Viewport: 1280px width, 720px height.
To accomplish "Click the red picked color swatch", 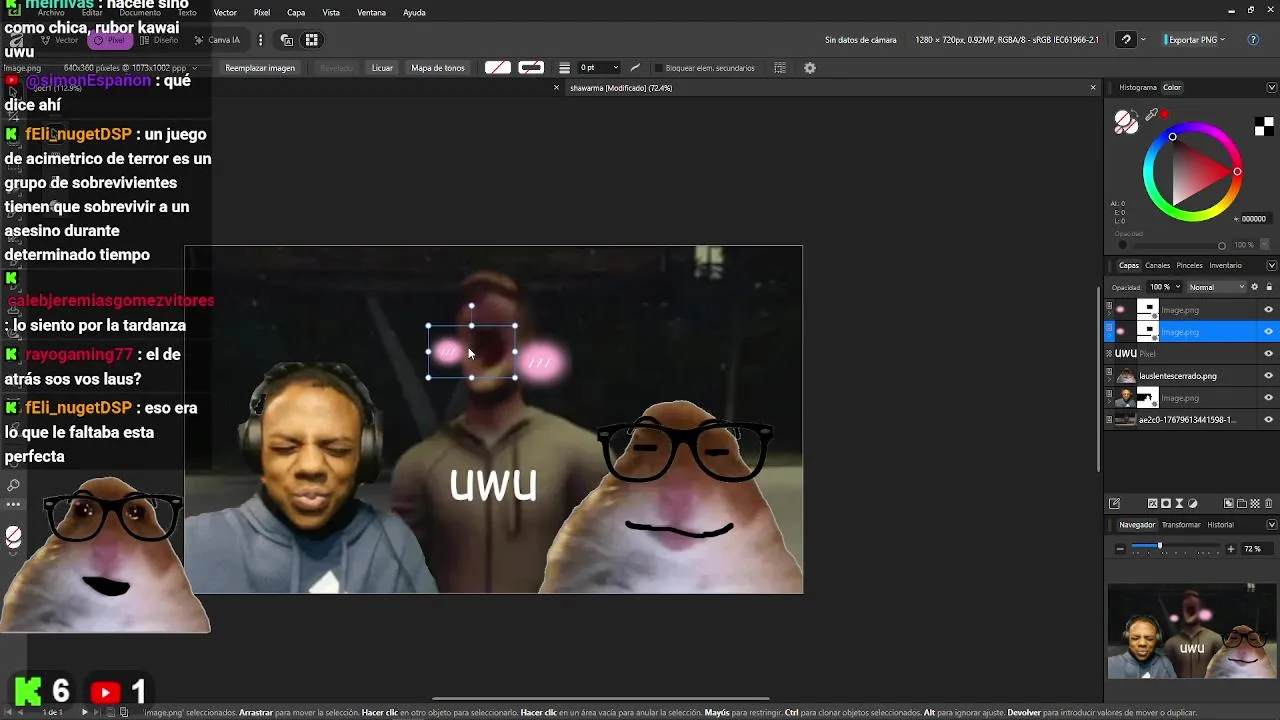I will 1164,114.
